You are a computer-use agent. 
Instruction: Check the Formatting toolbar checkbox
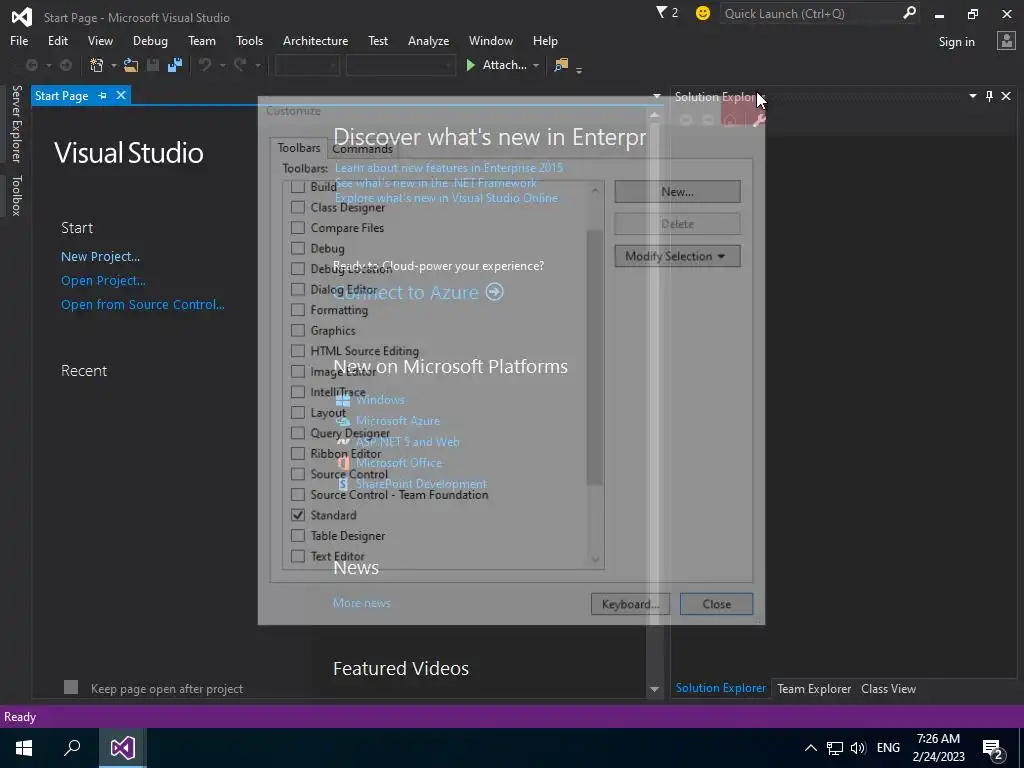click(x=298, y=310)
